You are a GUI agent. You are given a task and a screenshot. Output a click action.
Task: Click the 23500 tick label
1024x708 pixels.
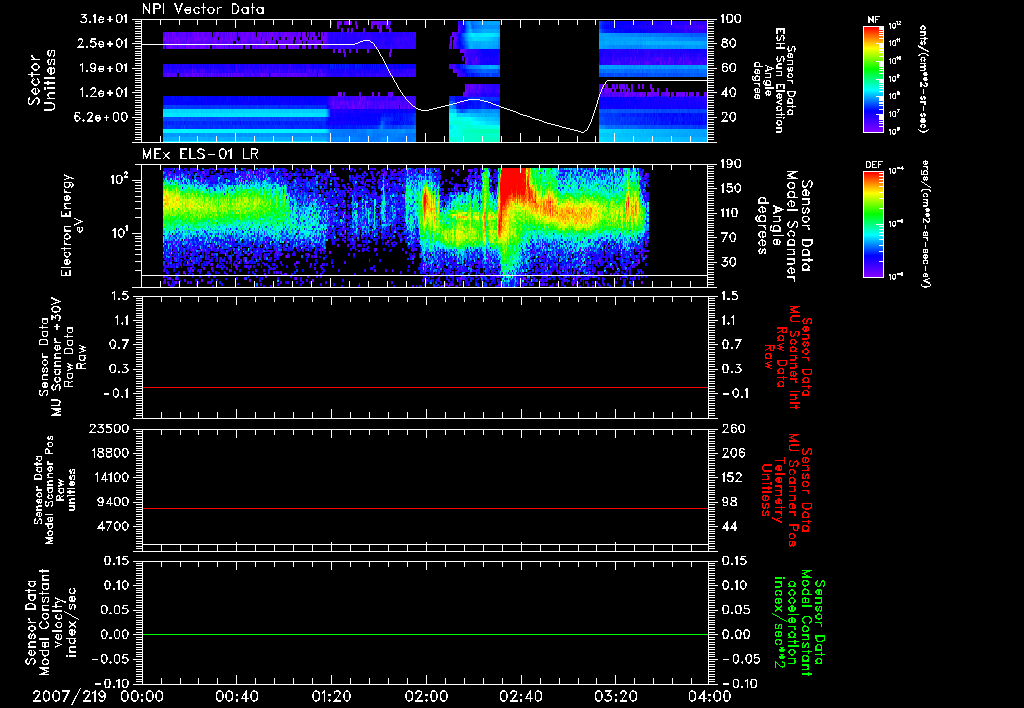click(x=108, y=428)
